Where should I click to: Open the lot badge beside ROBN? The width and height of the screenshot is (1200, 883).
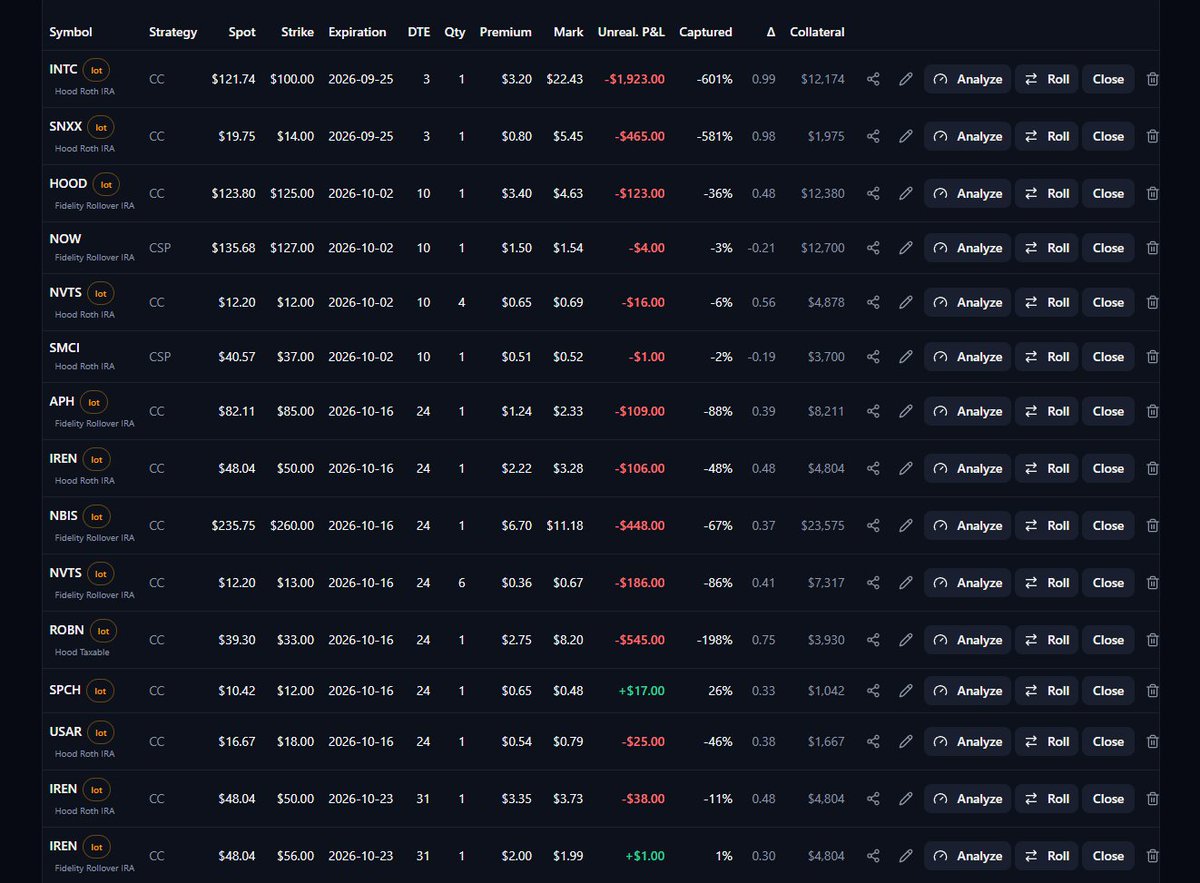click(104, 631)
